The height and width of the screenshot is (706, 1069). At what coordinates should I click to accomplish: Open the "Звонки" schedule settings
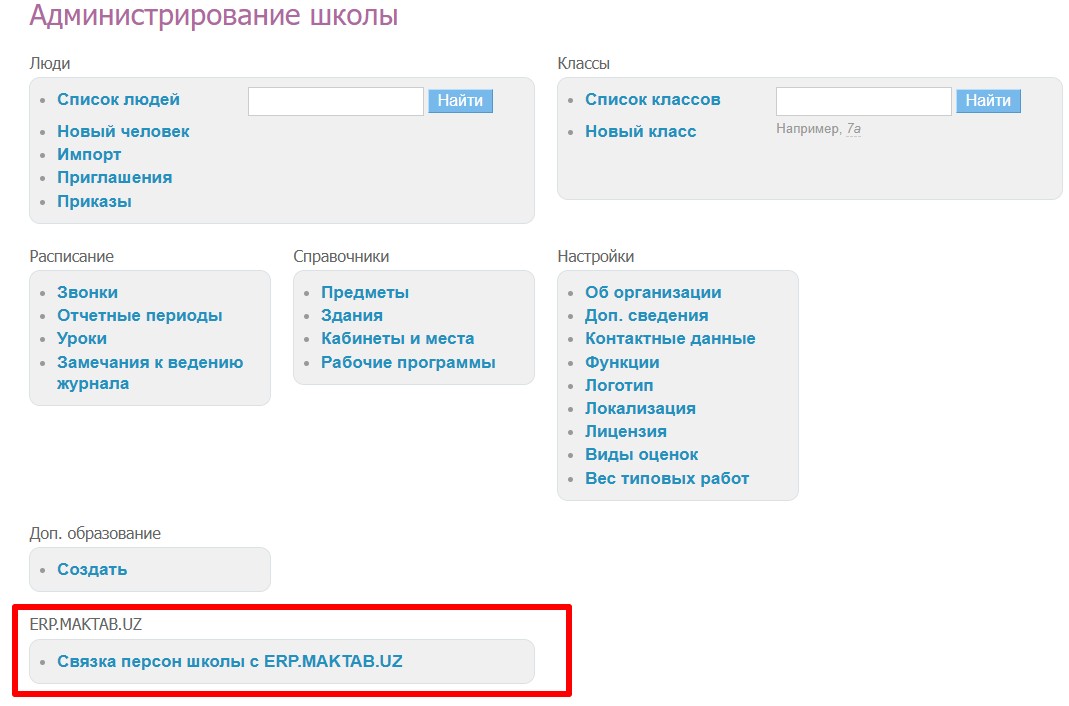click(86, 292)
